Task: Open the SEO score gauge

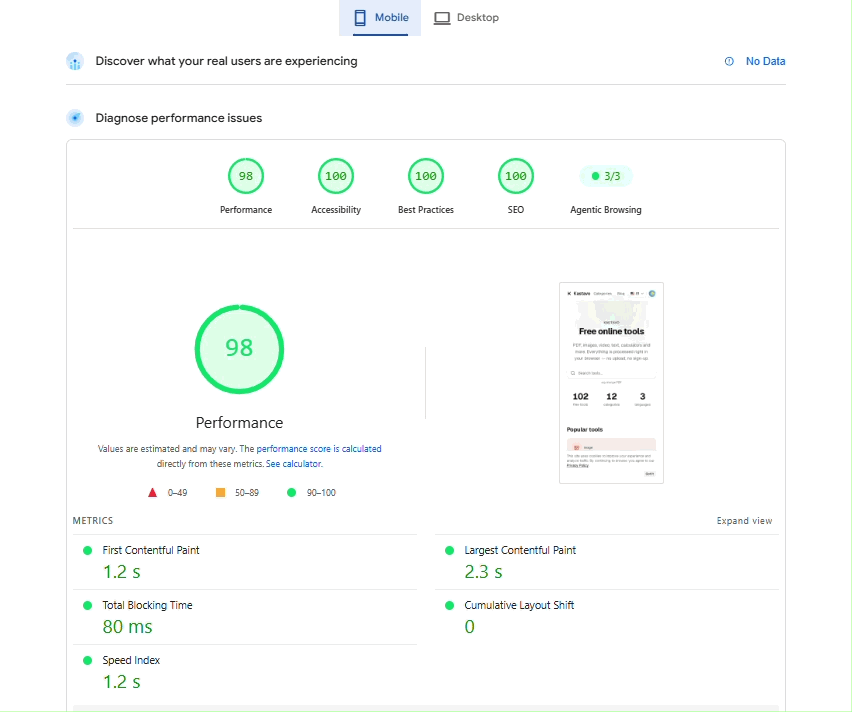Action: pyautogui.click(x=516, y=176)
